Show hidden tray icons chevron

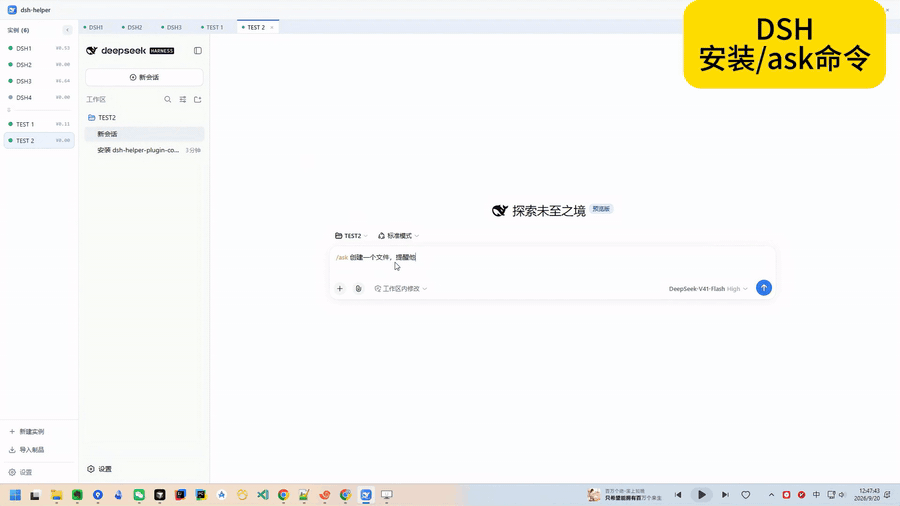pyautogui.click(x=771, y=495)
